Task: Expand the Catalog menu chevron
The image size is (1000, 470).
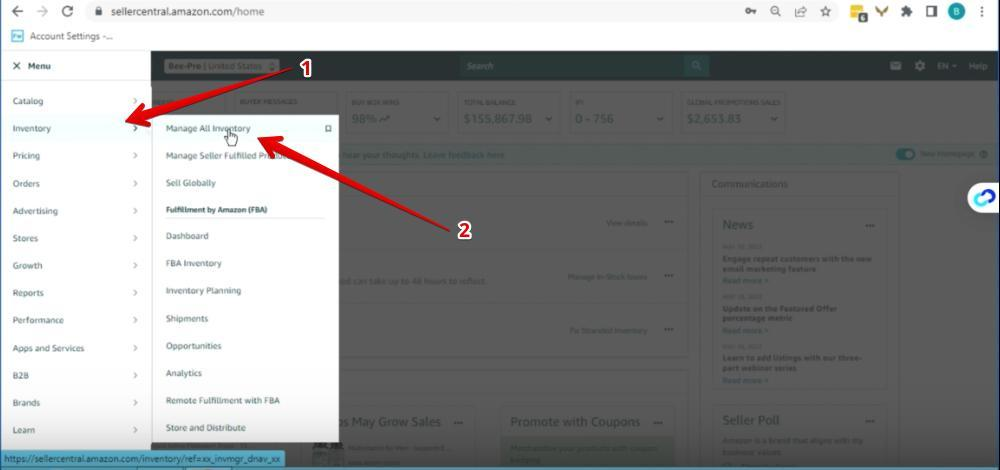Action: (x=135, y=101)
